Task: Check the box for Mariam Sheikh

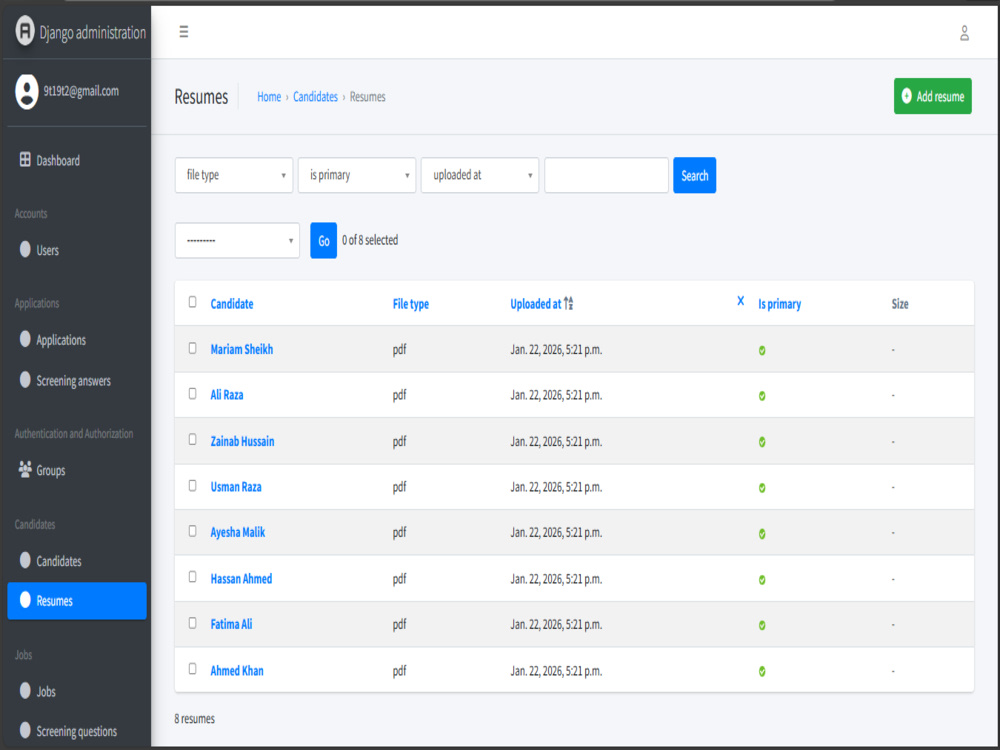Action: click(x=193, y=348)
